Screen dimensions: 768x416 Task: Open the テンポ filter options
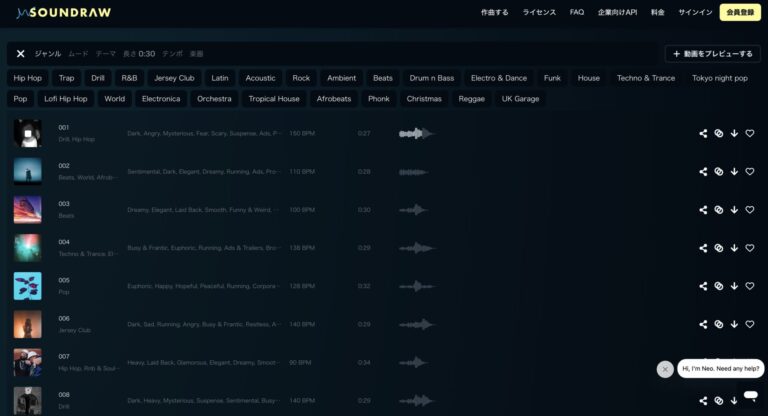(172, 54)
